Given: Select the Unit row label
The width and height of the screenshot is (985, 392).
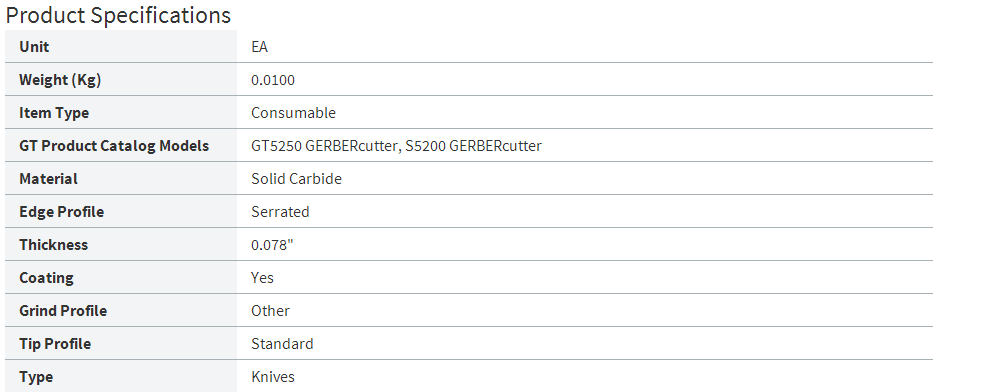Looking at the screenshot, I should [34, 46].
